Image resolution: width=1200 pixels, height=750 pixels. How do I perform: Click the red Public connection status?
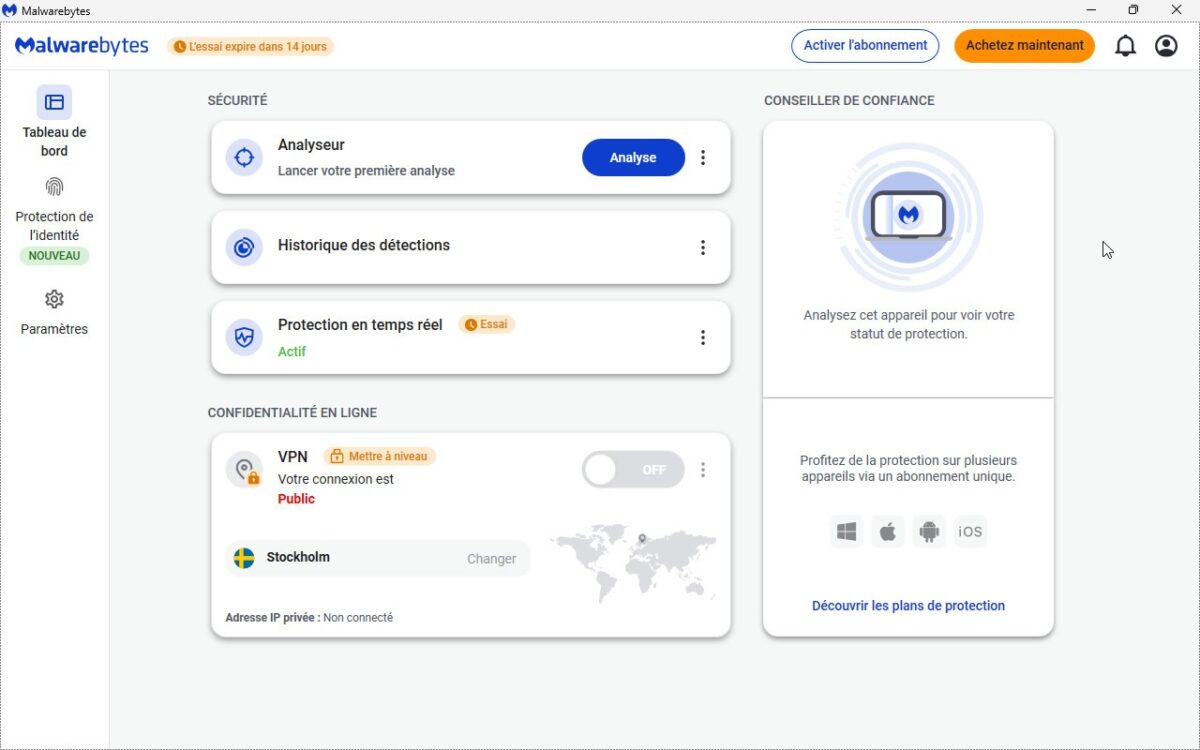pos(296,498)
